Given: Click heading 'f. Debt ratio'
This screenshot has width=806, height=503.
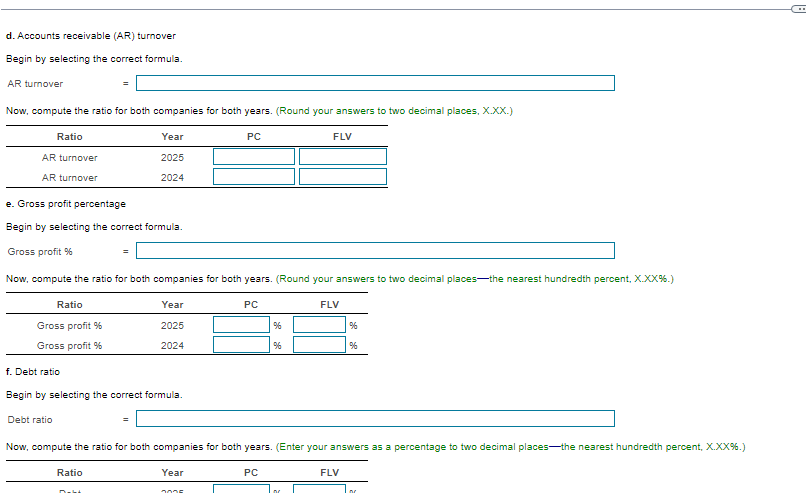Looking at the screenshot, I should 33,372.
